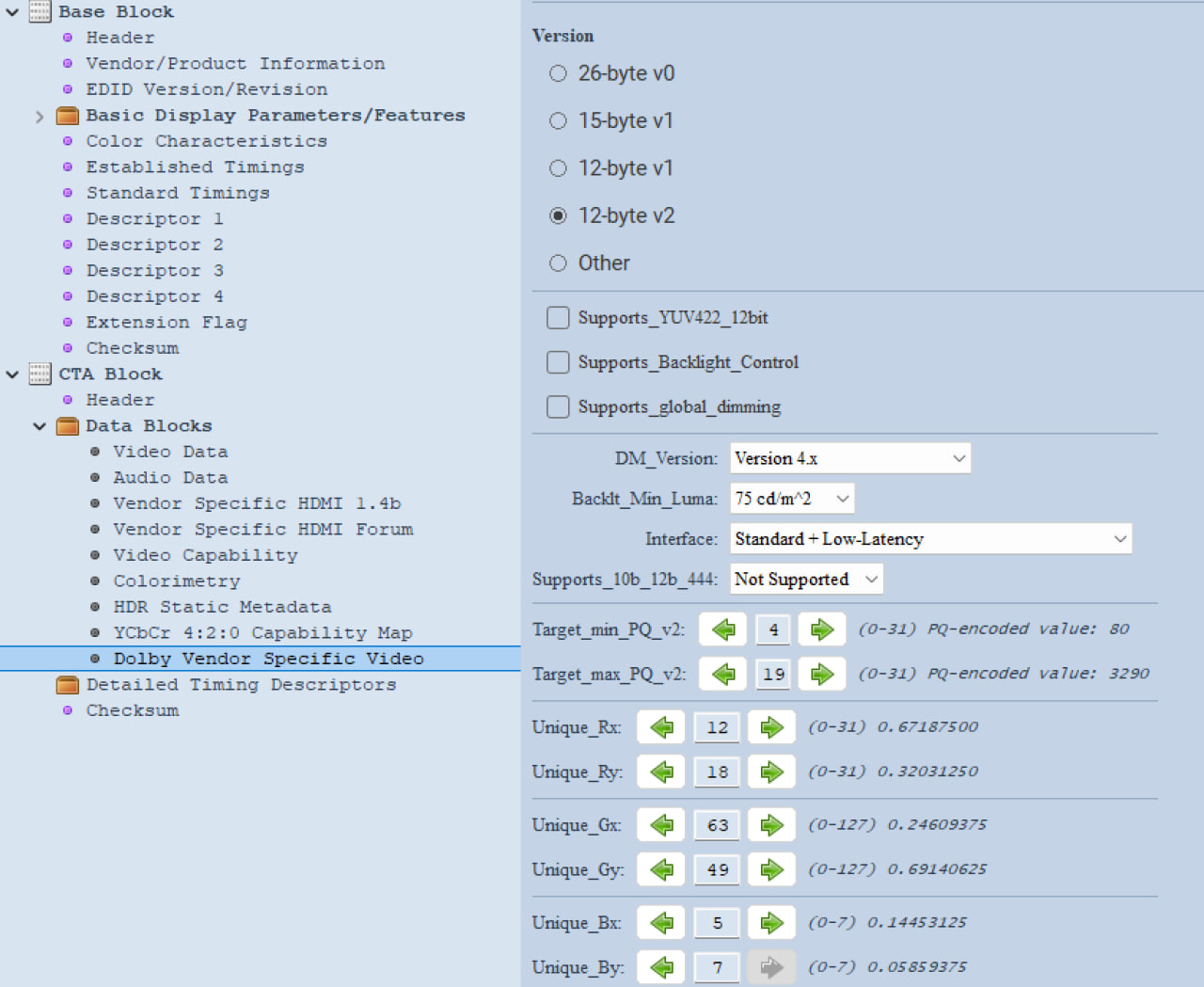Select the 26-byte v0 version radio
This screenshot has width=1204, height=987.
coord(558,73)
